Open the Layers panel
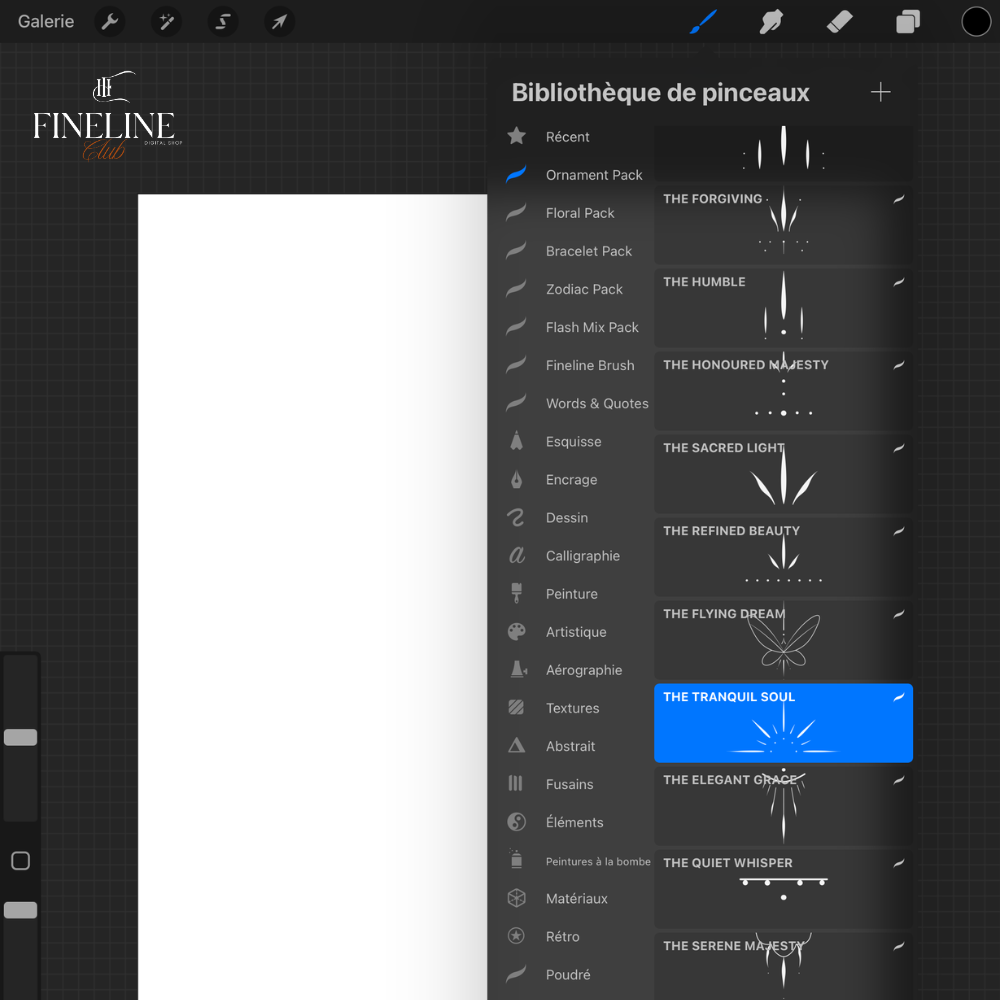Screen dimensions: 1000x1000 tap(908, 22)
